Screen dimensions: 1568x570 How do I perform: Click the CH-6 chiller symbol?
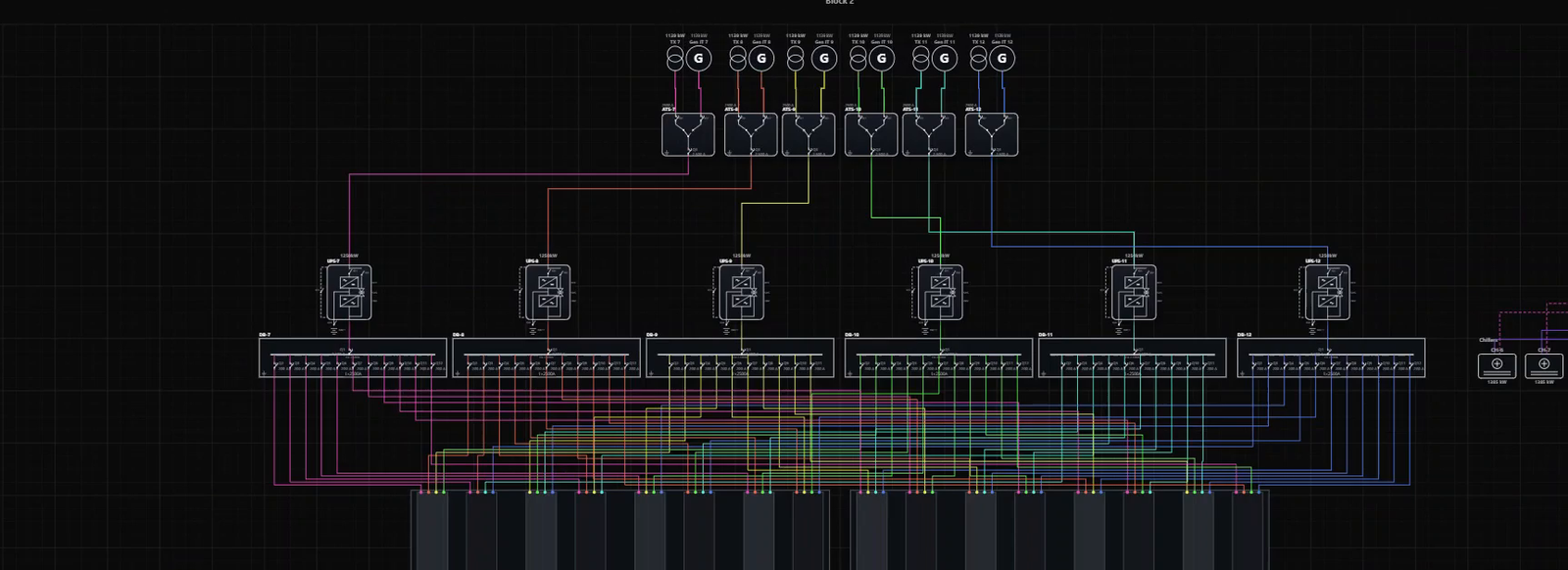pyautogui.click(x=1497, y=365)
